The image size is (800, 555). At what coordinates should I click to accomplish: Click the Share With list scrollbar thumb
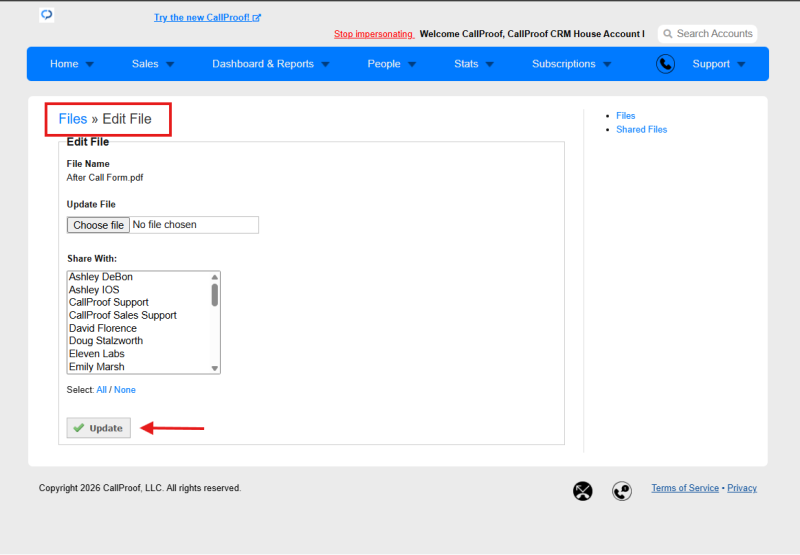215,295
